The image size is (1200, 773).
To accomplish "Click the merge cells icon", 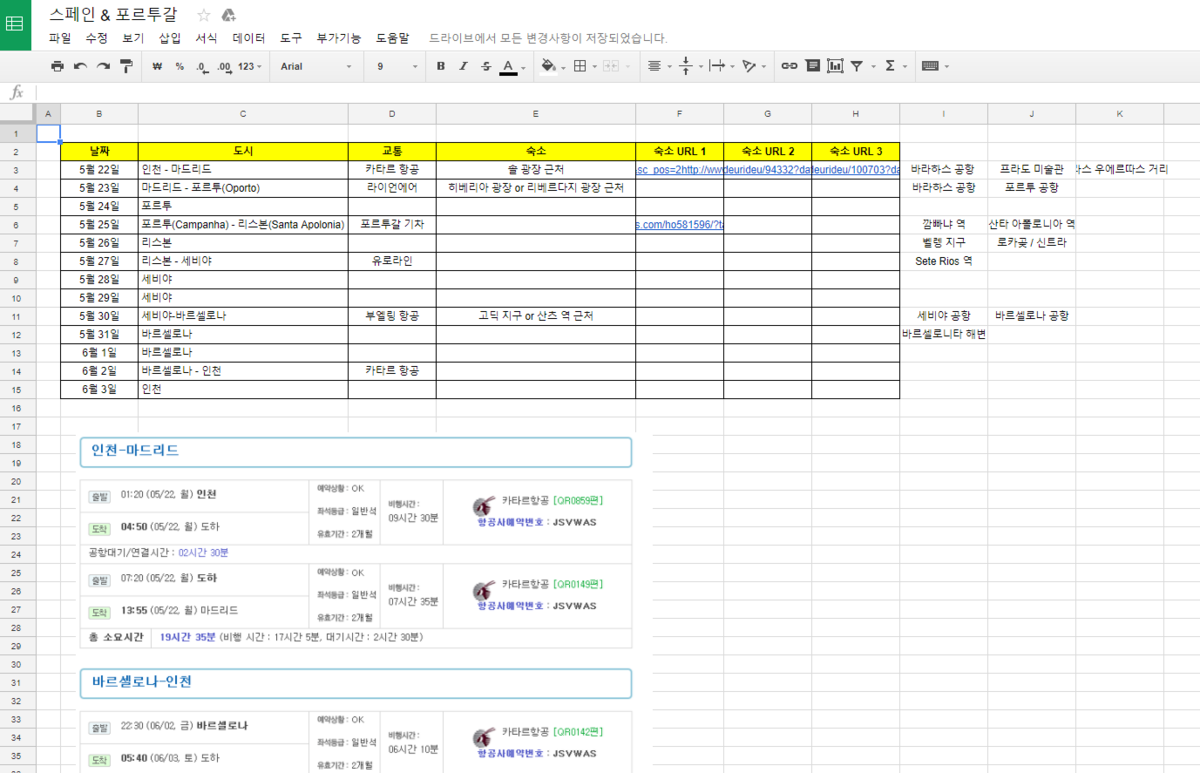I will [609, 66].
